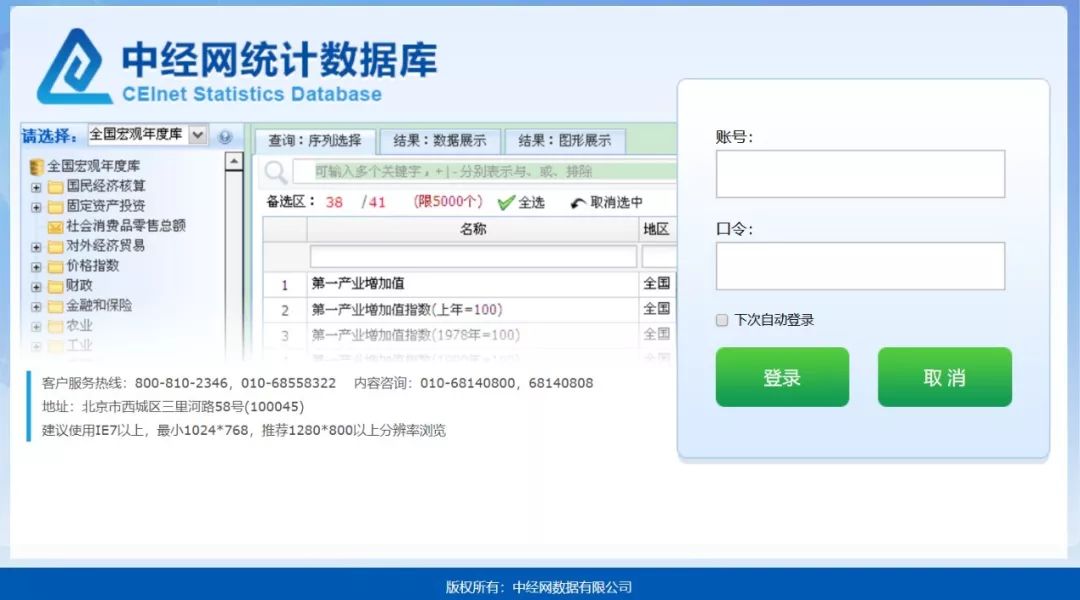Click the green checkmark 全选 icon
The image size is (1080, 600).
click(506, 203)
